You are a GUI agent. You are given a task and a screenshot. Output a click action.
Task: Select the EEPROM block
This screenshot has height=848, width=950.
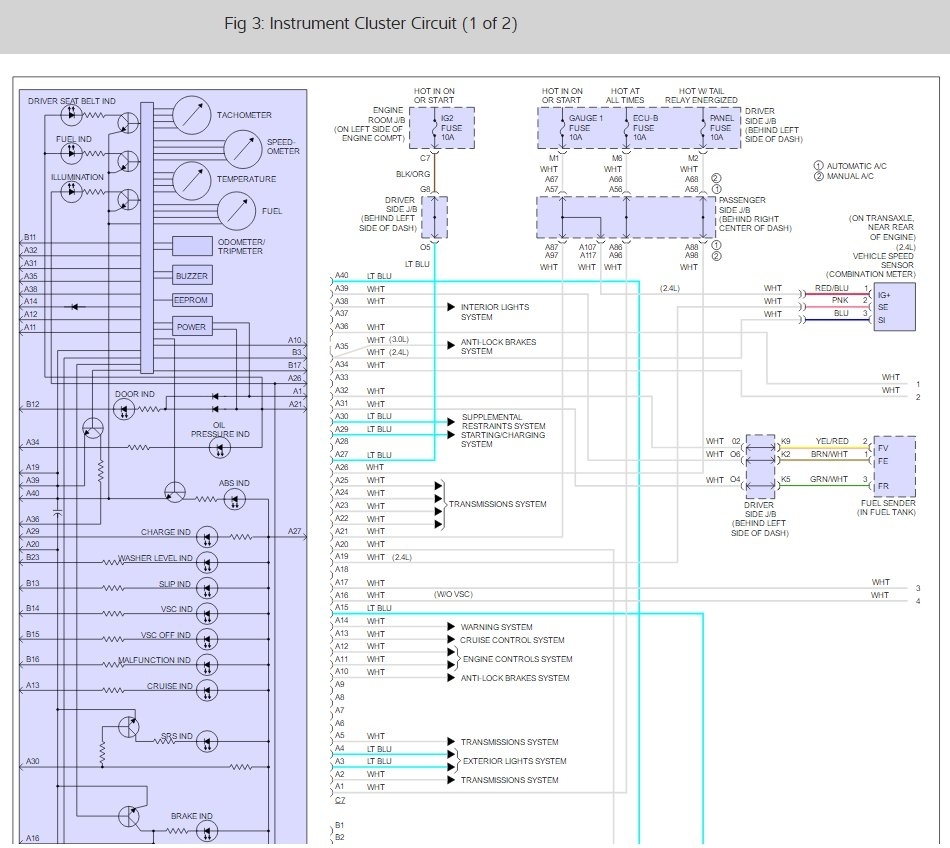coord(192,300)
